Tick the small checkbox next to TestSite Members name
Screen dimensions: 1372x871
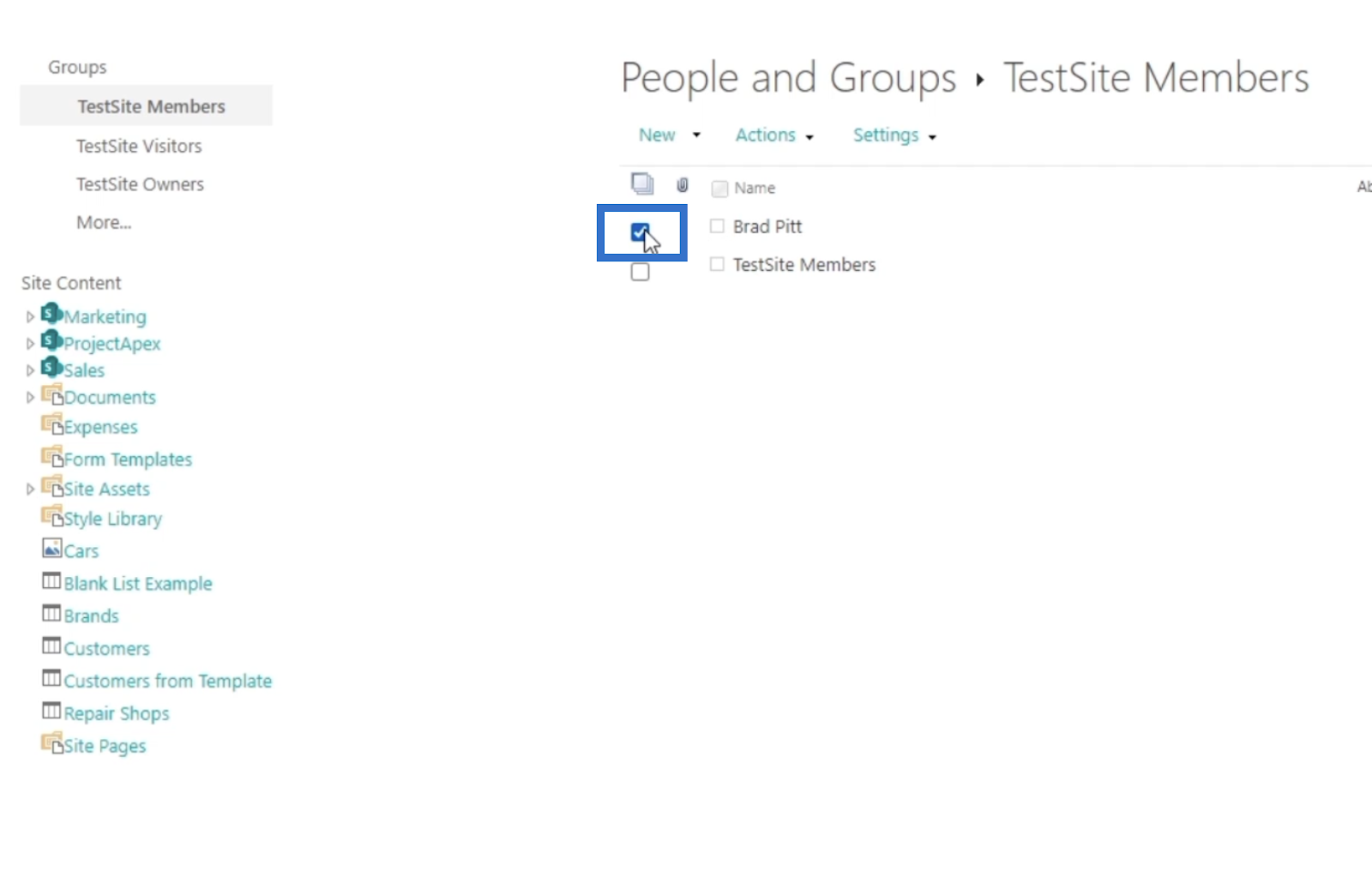click(717, 264)
